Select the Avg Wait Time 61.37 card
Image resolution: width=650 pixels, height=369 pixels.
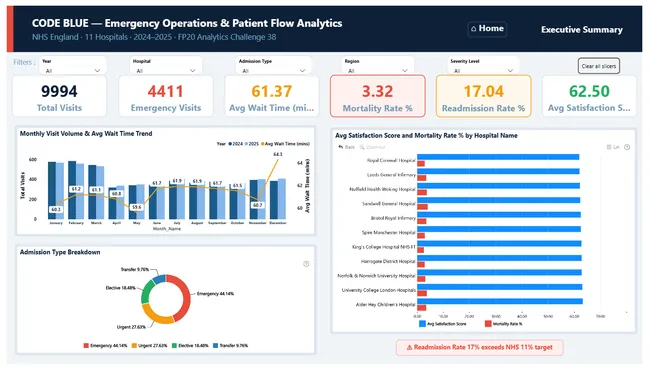[272, 96]
